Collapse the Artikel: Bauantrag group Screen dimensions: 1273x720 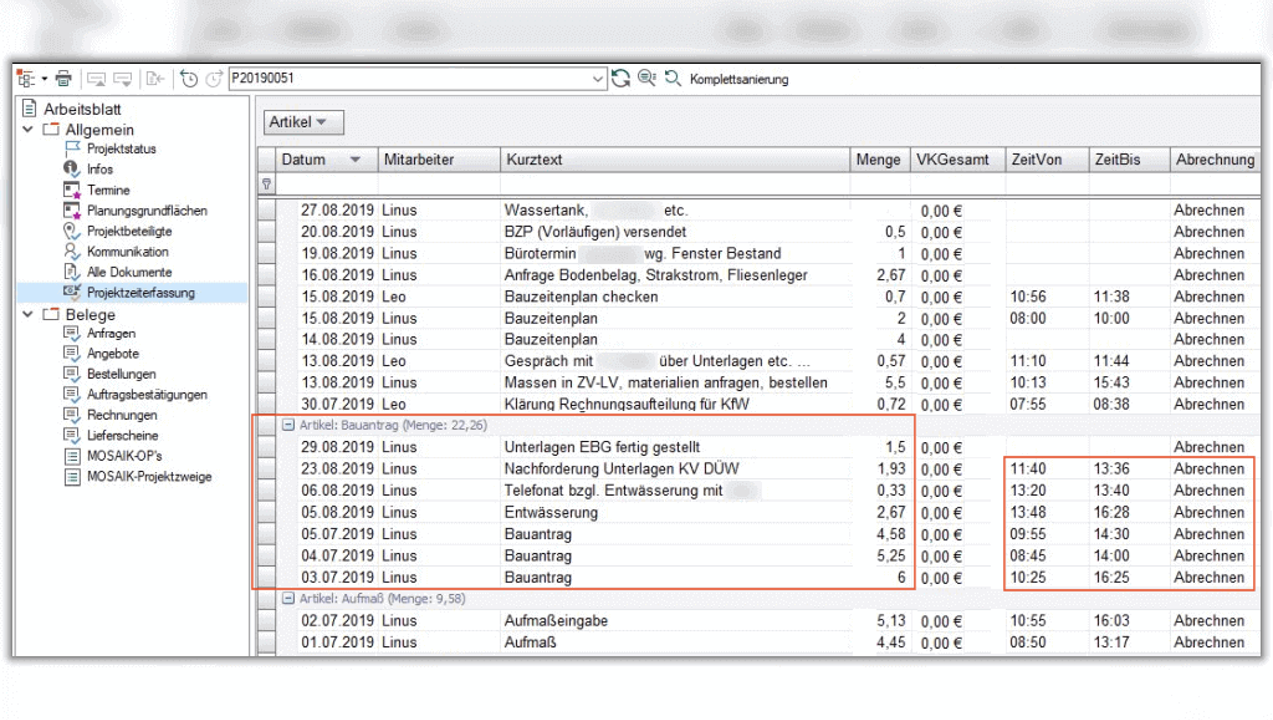click(289, 426)
